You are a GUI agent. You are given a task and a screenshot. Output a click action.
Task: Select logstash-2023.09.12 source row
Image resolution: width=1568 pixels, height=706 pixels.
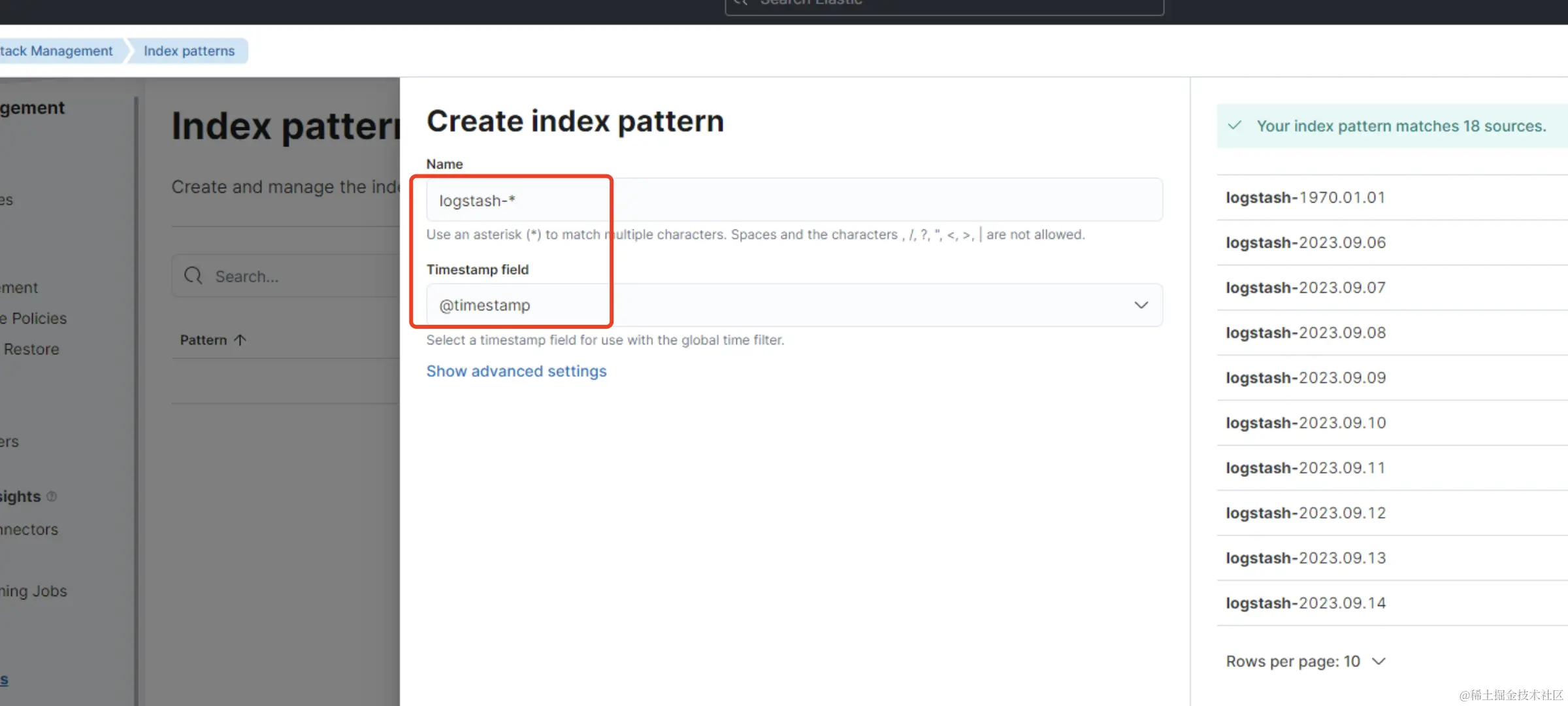tap(1392, 513)
